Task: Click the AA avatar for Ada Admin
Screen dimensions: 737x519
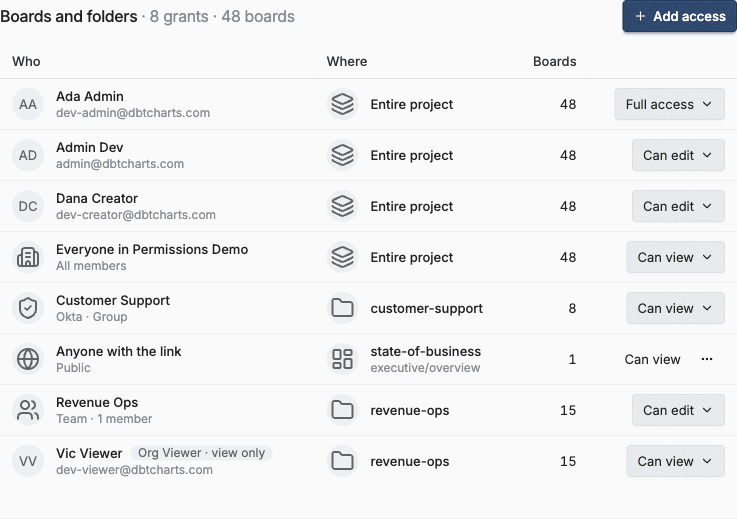Action: pyautogui.click(x=28, y=104)
